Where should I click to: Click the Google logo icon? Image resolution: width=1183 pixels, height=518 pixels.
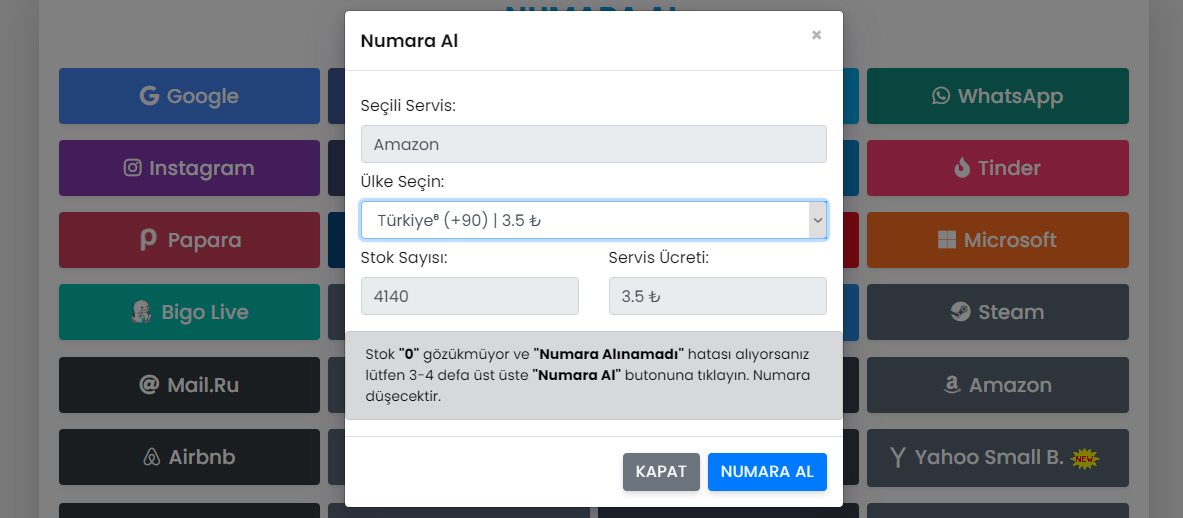149,96
